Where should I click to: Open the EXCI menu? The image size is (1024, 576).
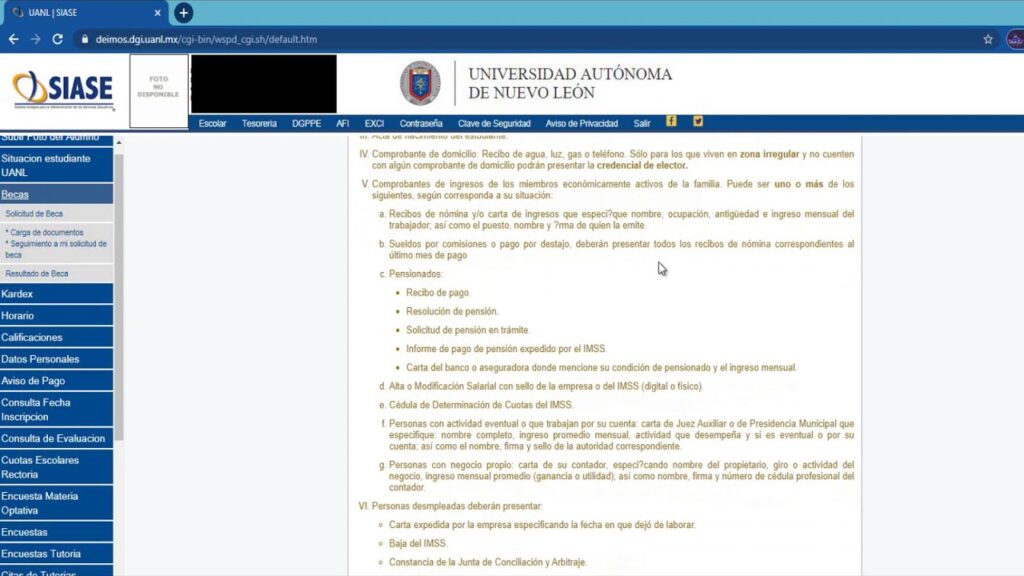click(374, 123)
